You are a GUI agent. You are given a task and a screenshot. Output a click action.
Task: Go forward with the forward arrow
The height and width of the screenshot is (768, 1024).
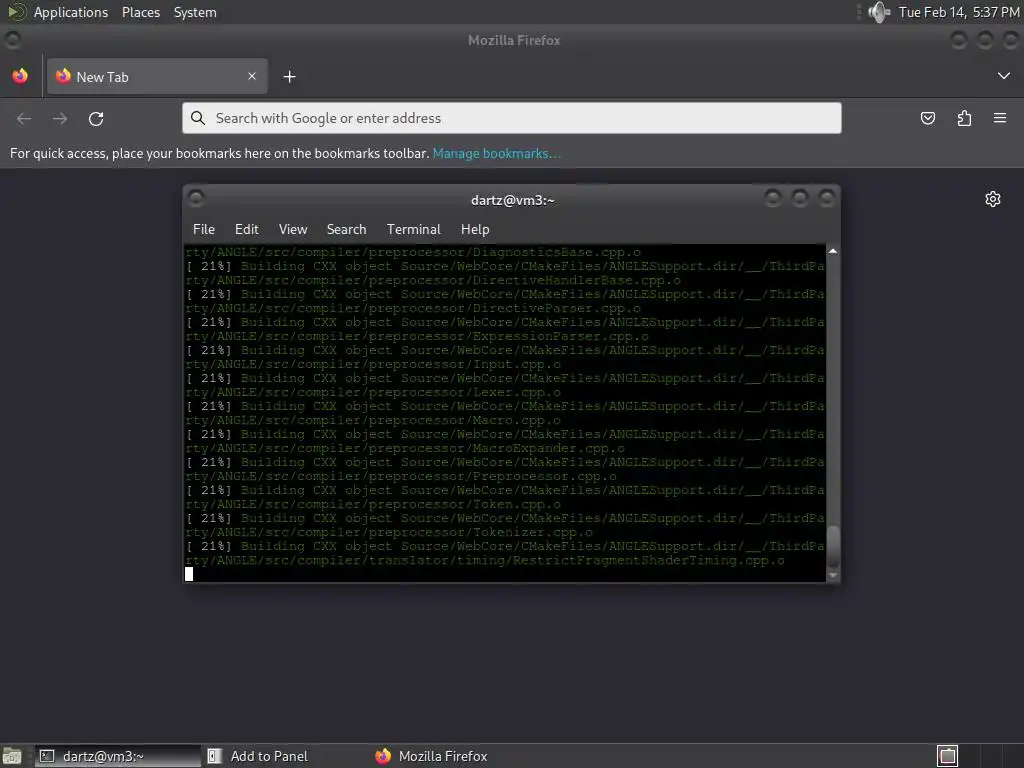coord(60,119)
